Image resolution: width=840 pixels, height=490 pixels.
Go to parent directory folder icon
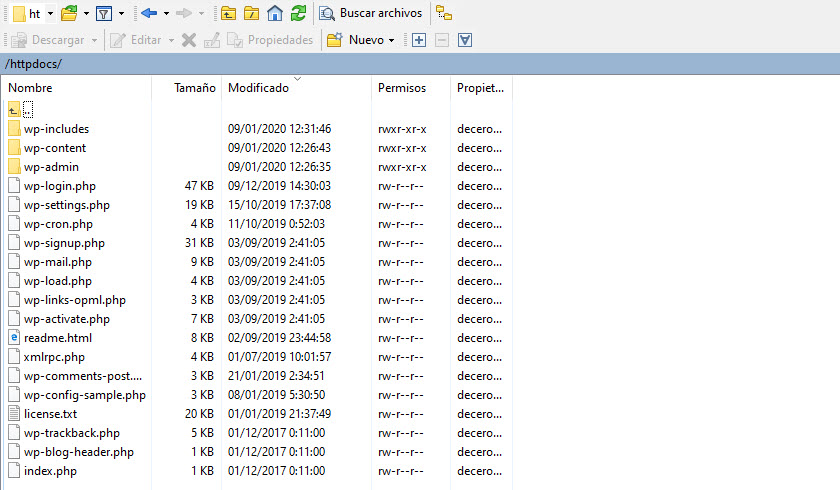point(228,13)
